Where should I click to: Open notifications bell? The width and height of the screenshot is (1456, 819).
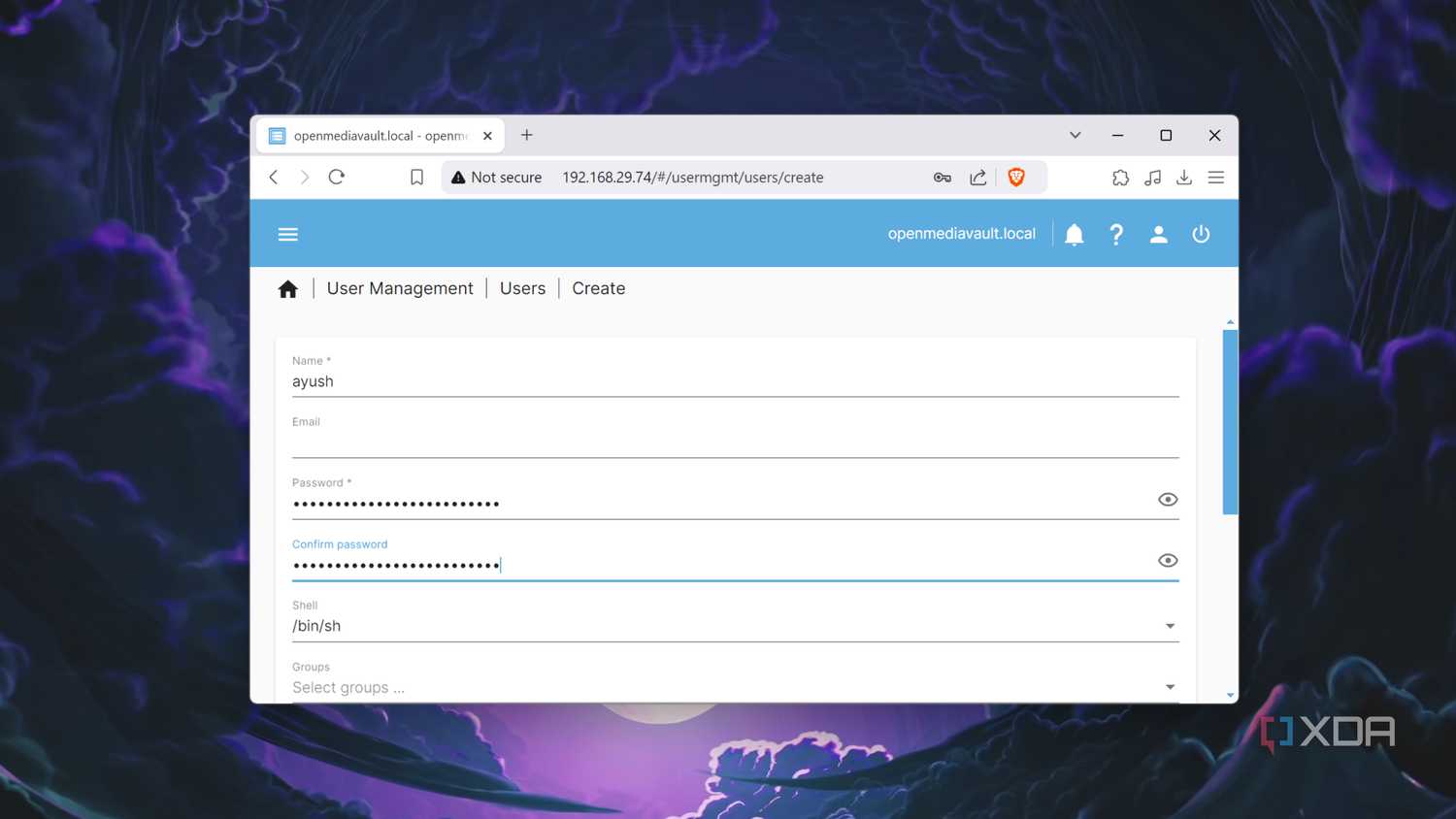(x=1074, y=235)
